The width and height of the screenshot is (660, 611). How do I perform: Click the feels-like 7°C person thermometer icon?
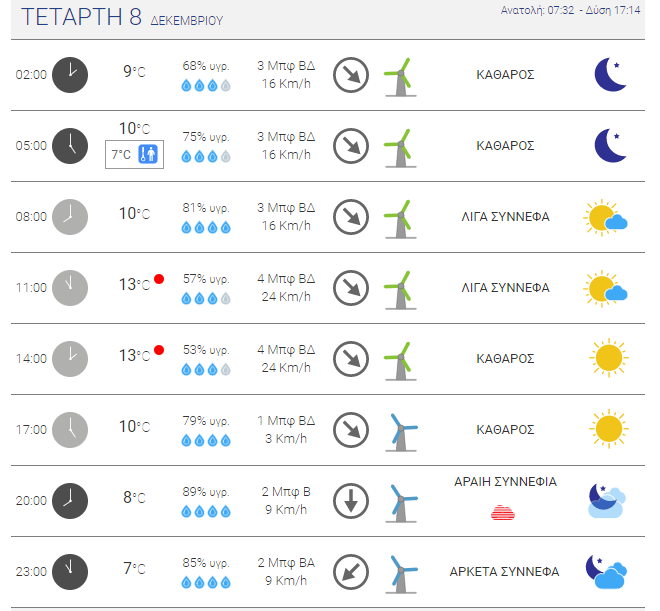pos(148,154)
